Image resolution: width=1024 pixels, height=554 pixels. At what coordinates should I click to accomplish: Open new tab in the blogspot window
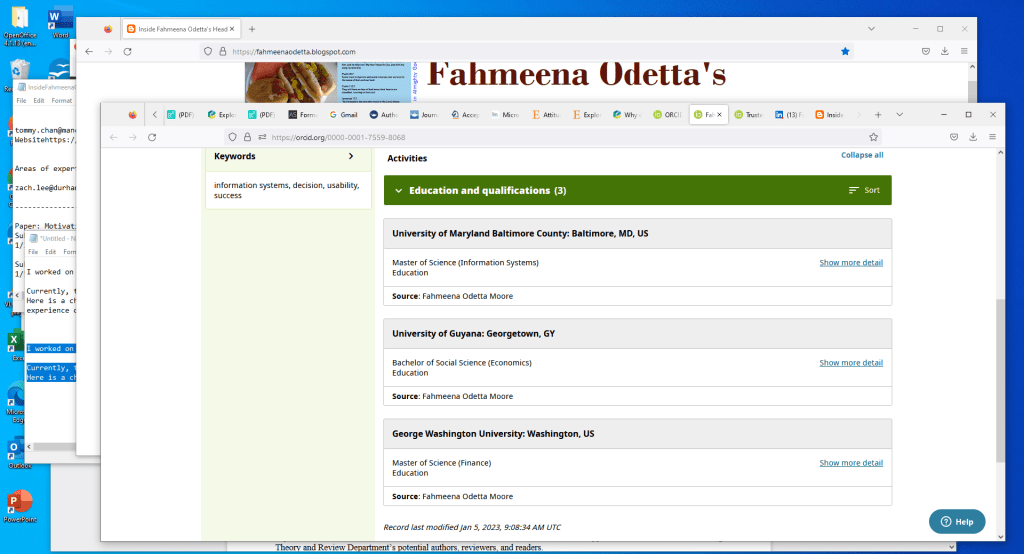(252, 29)
